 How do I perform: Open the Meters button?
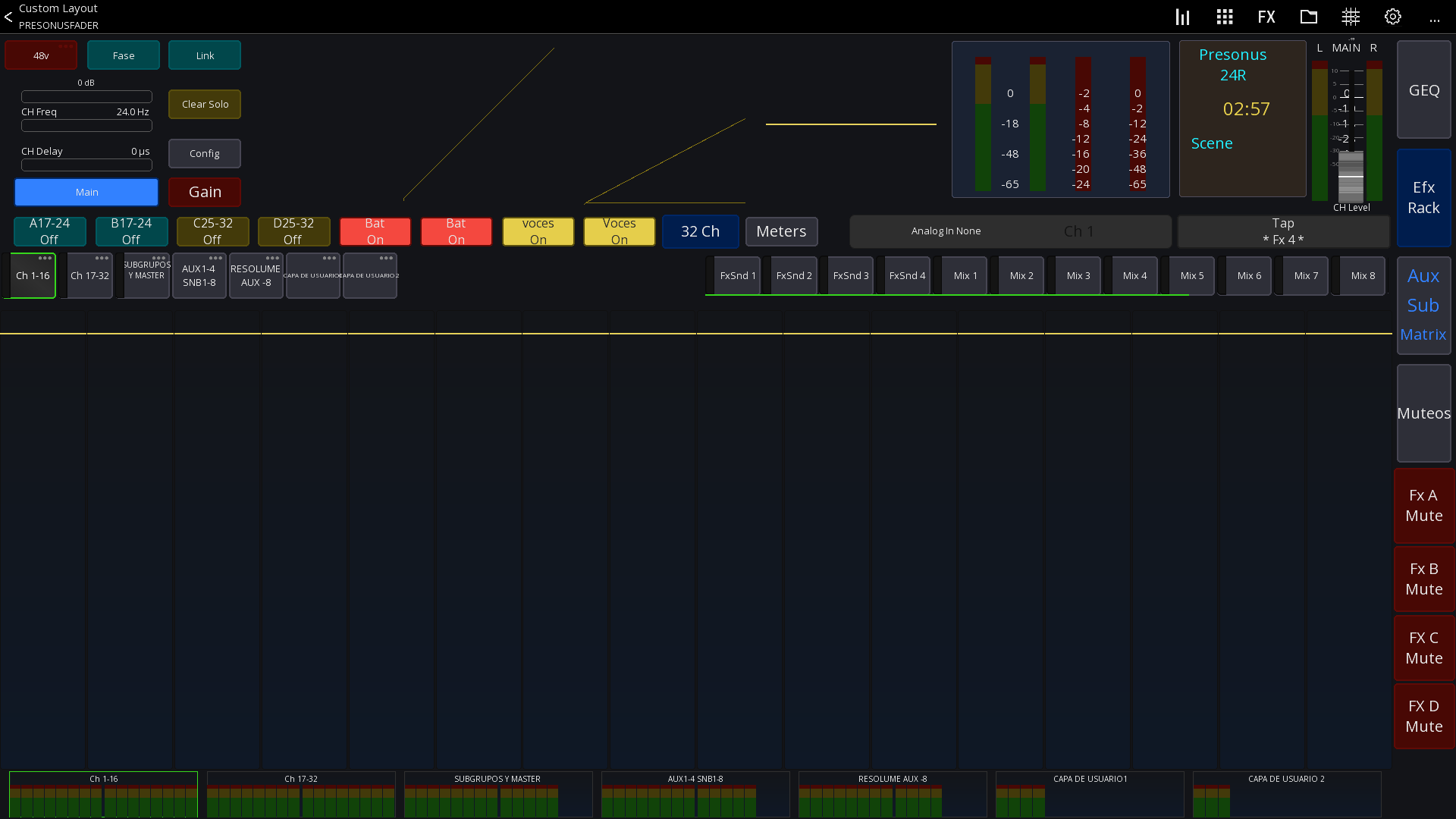[781, 231]
